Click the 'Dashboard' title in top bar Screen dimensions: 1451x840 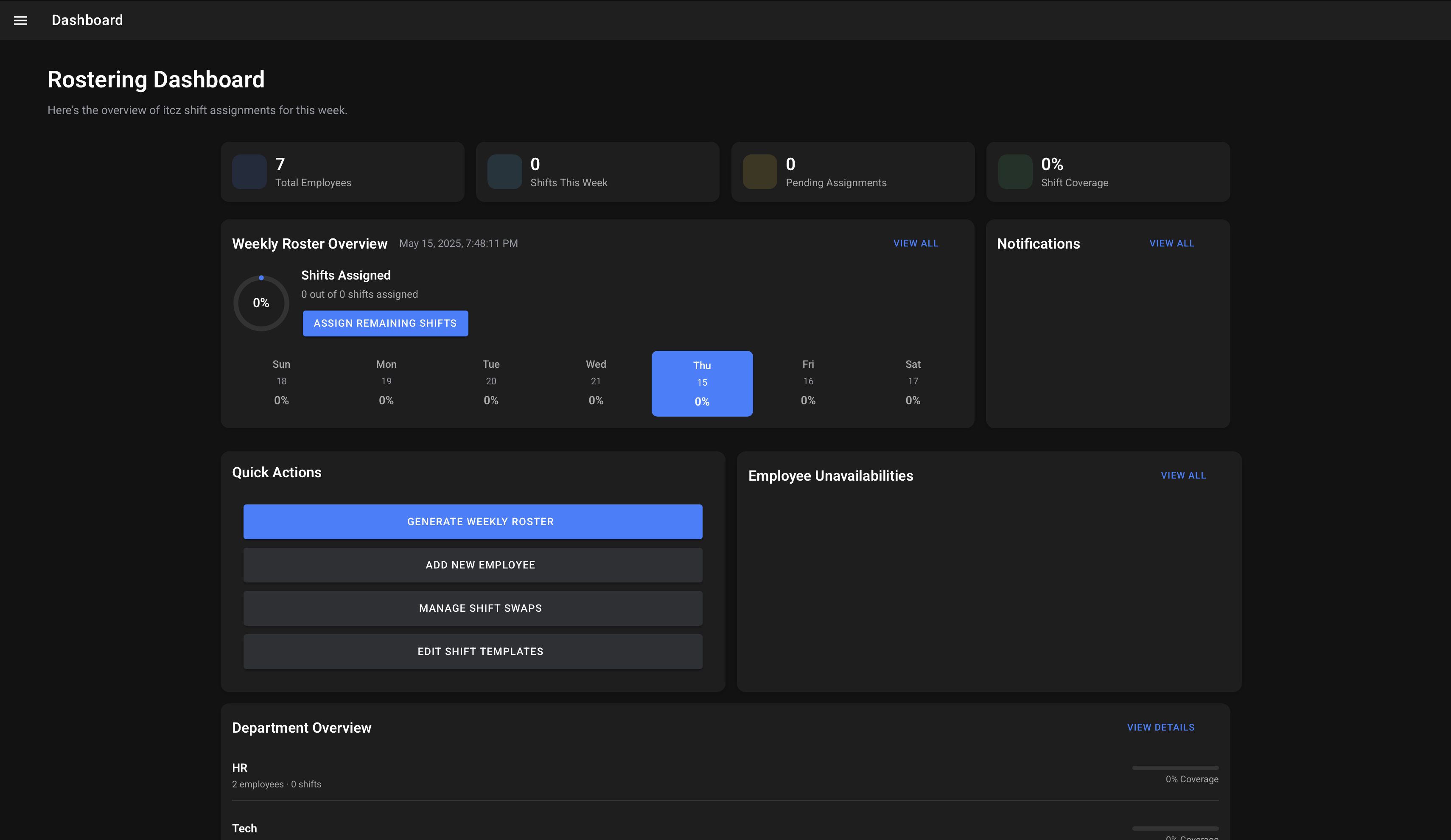[x=87, y=20]
